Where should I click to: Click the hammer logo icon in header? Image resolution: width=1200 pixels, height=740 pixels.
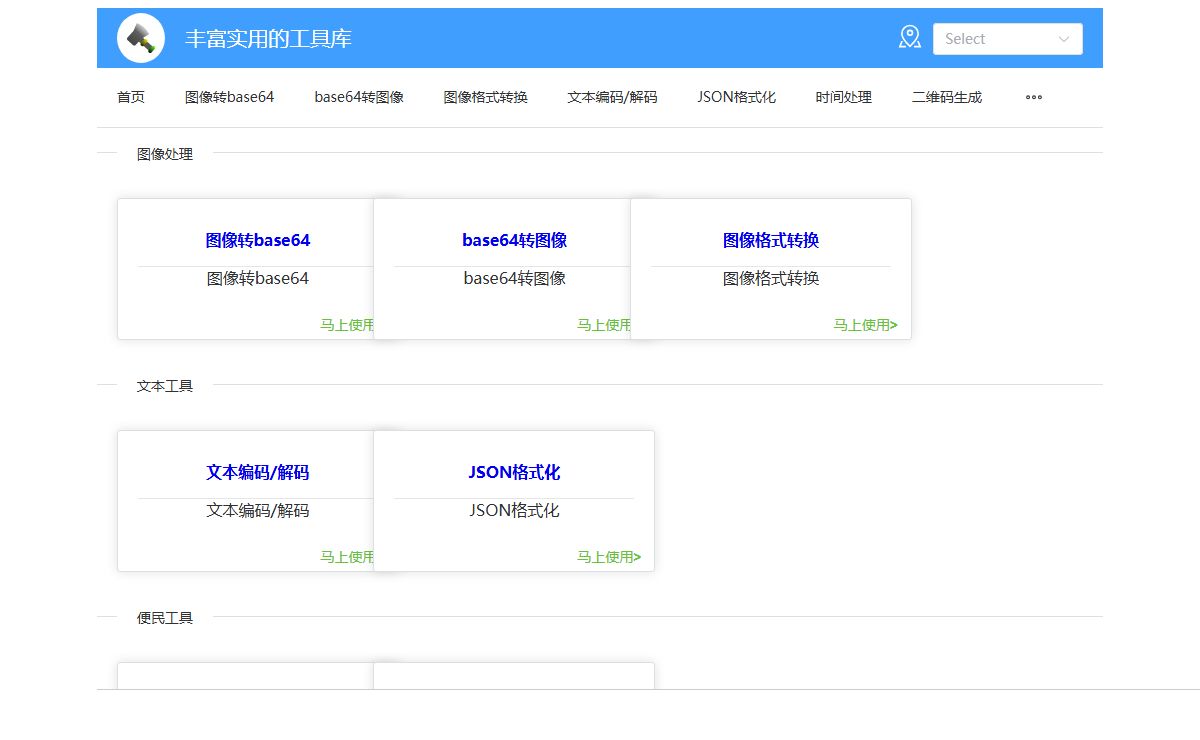click(x=141, y=39)
